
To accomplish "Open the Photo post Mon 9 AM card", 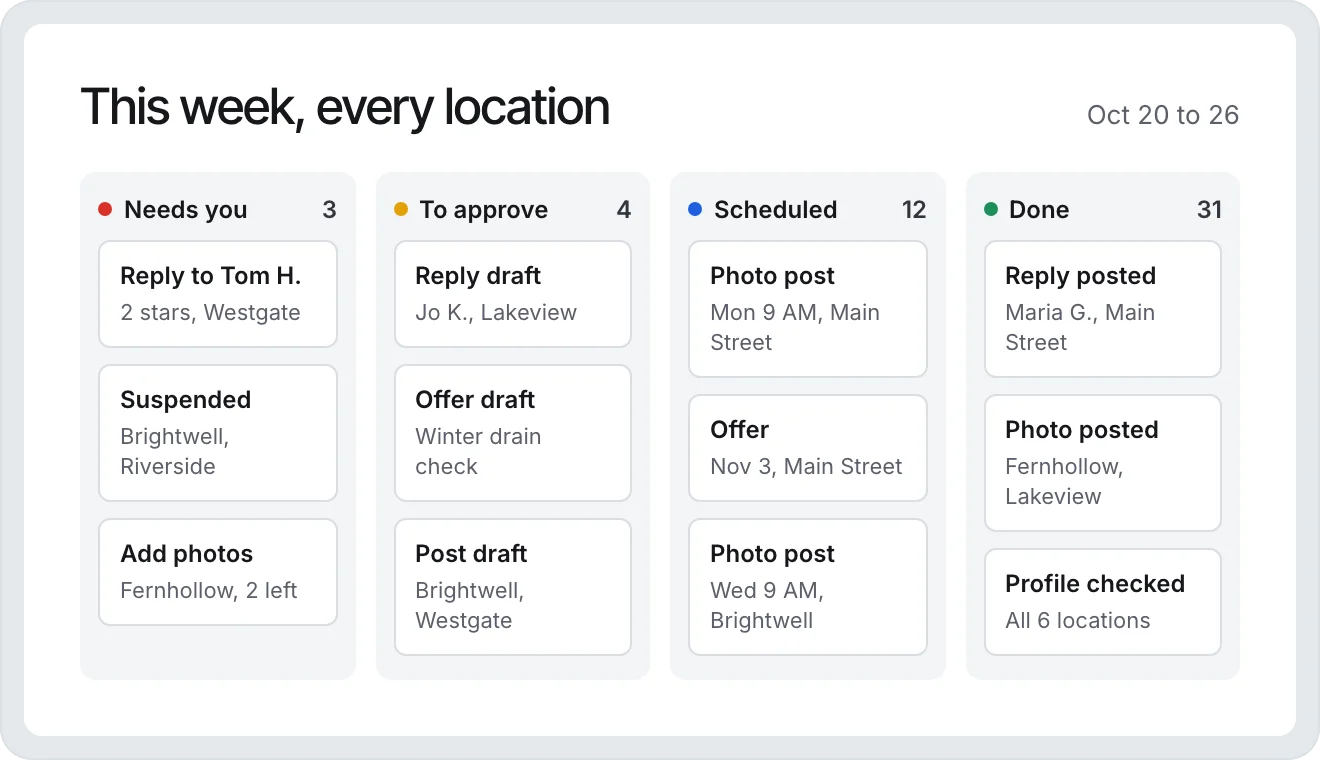I will pos(808,309).
